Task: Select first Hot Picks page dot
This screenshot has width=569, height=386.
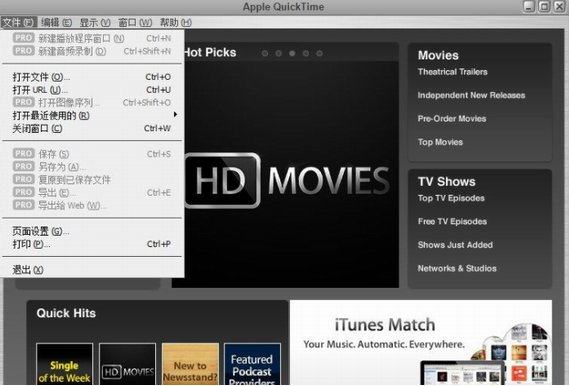Action: coord(265,53)
